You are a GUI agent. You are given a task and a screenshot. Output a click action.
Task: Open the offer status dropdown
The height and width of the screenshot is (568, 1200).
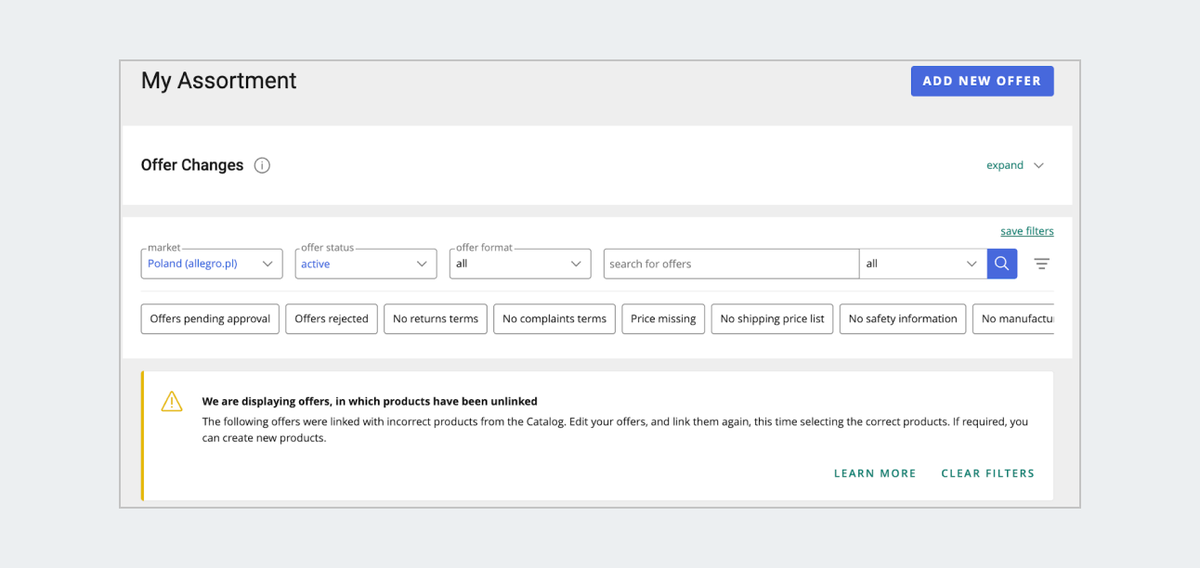(x=366, y=264)
